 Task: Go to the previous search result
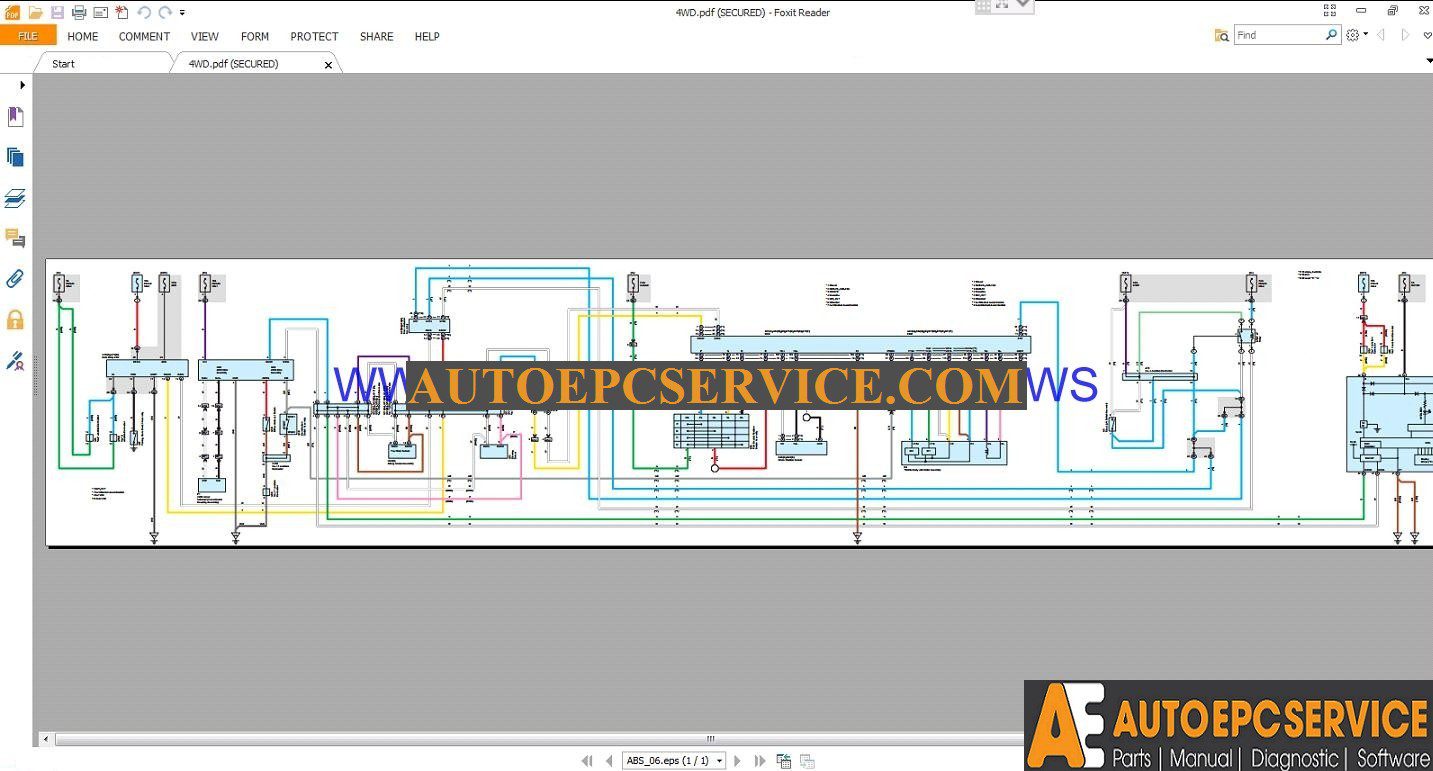[x=1381, y=35]
